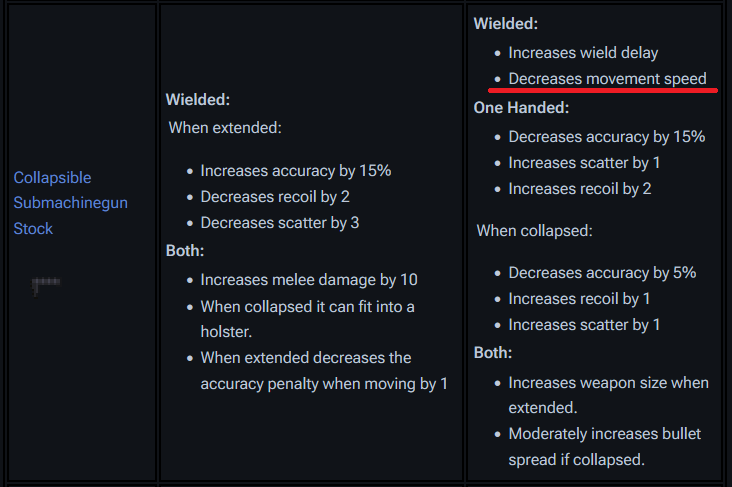Click the 'Increases recoil by 2' bullet
Screen dimensions: 732x487
(579, 188)
